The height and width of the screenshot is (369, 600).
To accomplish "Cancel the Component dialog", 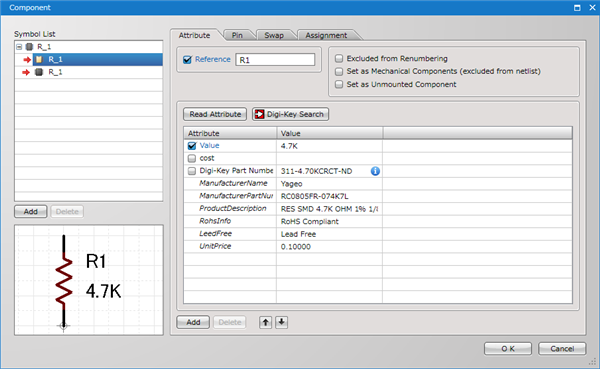I will [x=562, y=349].
